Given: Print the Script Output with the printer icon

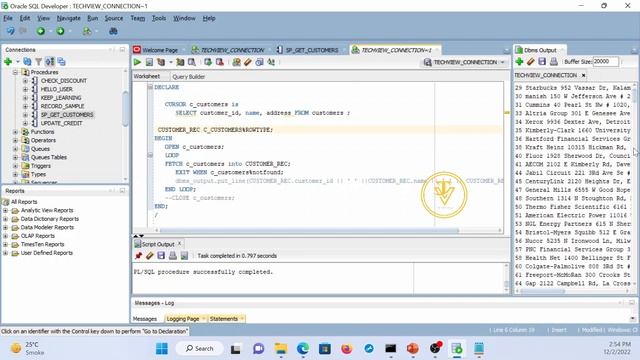Looking at the screenshot, I should tap(173, 256).
